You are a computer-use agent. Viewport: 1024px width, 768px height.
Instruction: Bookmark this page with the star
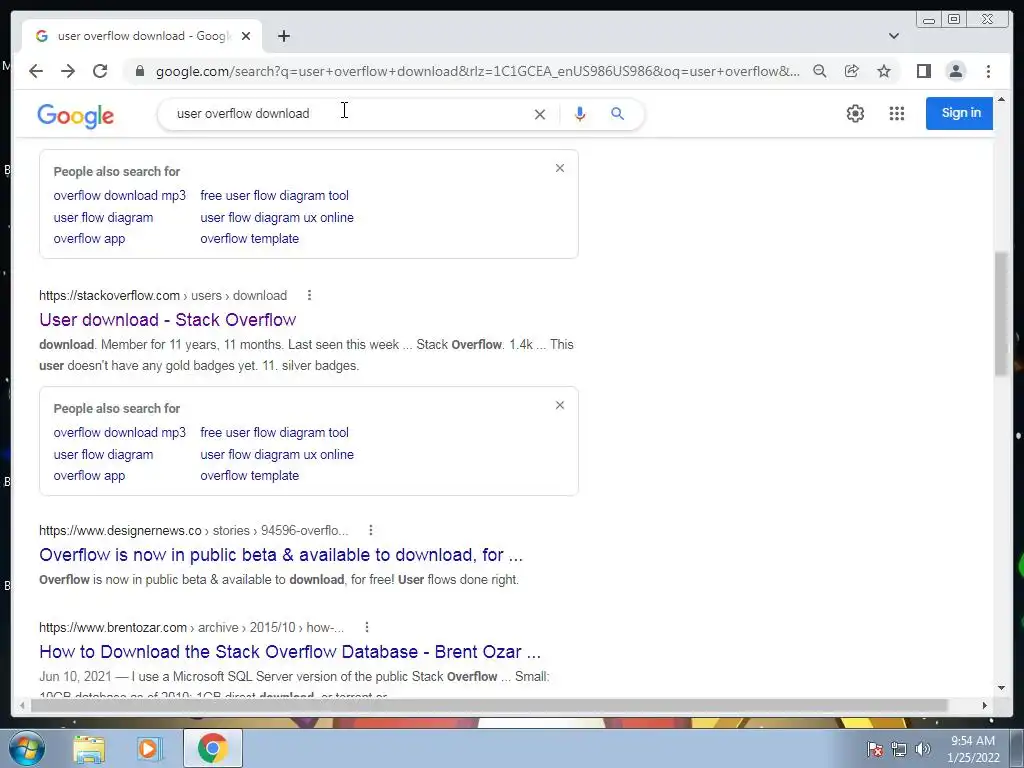click(884, 71)
